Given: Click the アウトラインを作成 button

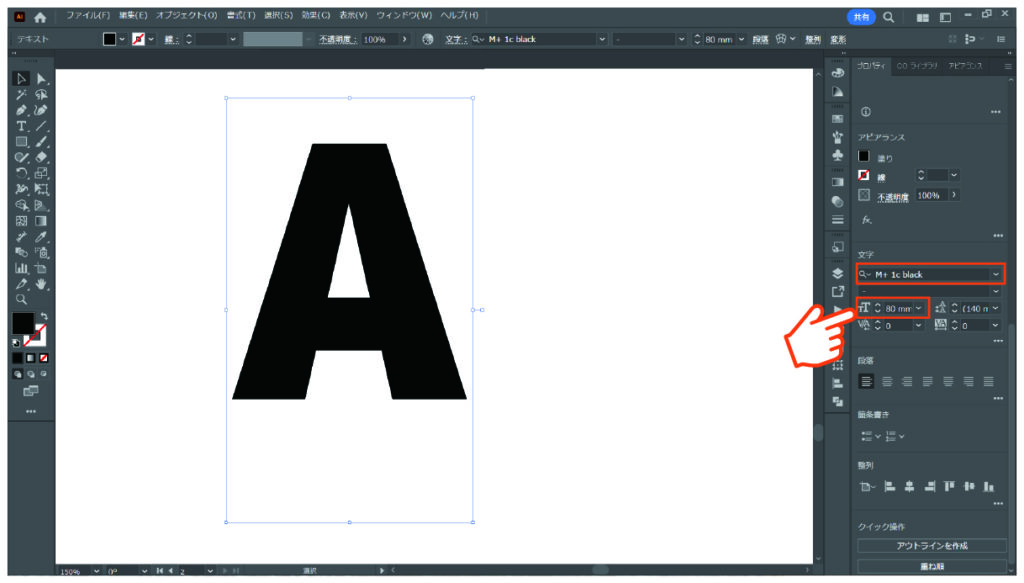Looking at the screenshot, I should click(x=932, y=546).
